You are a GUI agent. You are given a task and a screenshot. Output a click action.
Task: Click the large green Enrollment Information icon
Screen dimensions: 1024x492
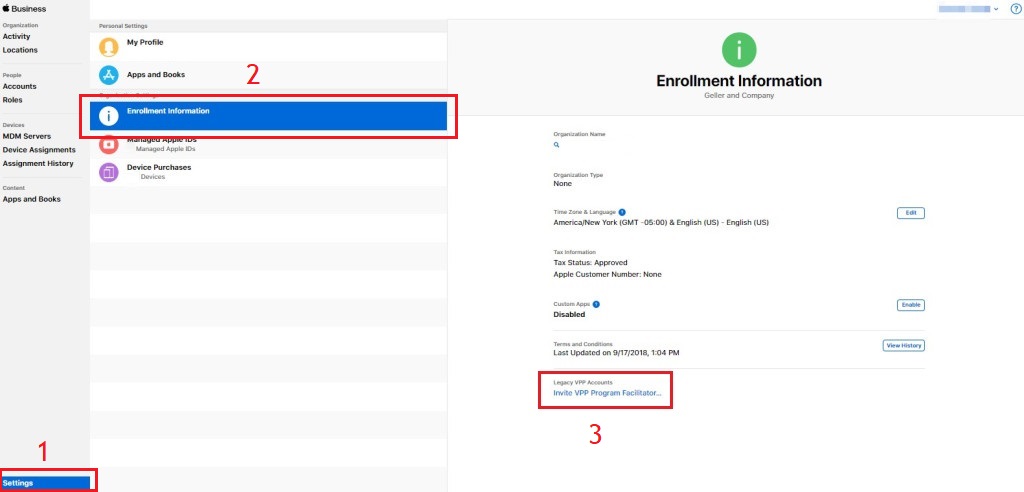tap(739, 50)
